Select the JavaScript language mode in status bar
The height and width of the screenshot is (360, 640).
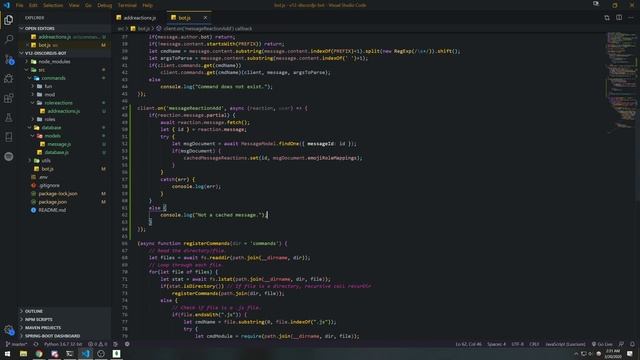(565, 344)
